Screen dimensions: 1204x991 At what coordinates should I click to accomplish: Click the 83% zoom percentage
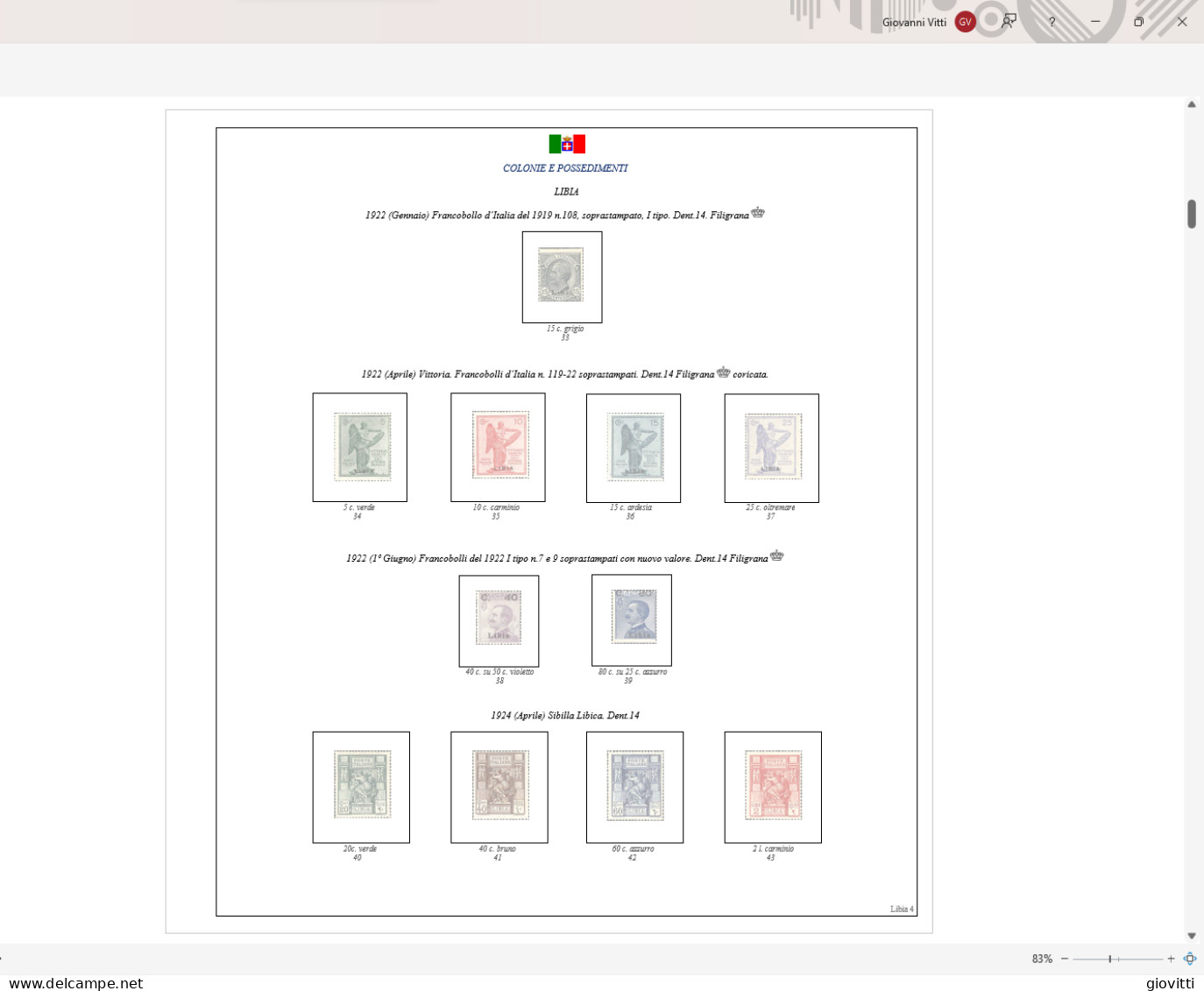tap(1042, 959)
